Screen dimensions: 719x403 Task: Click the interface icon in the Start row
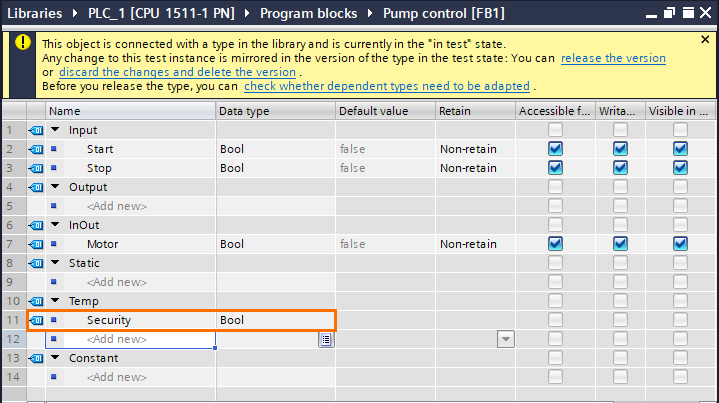click(x=36, y=149)
